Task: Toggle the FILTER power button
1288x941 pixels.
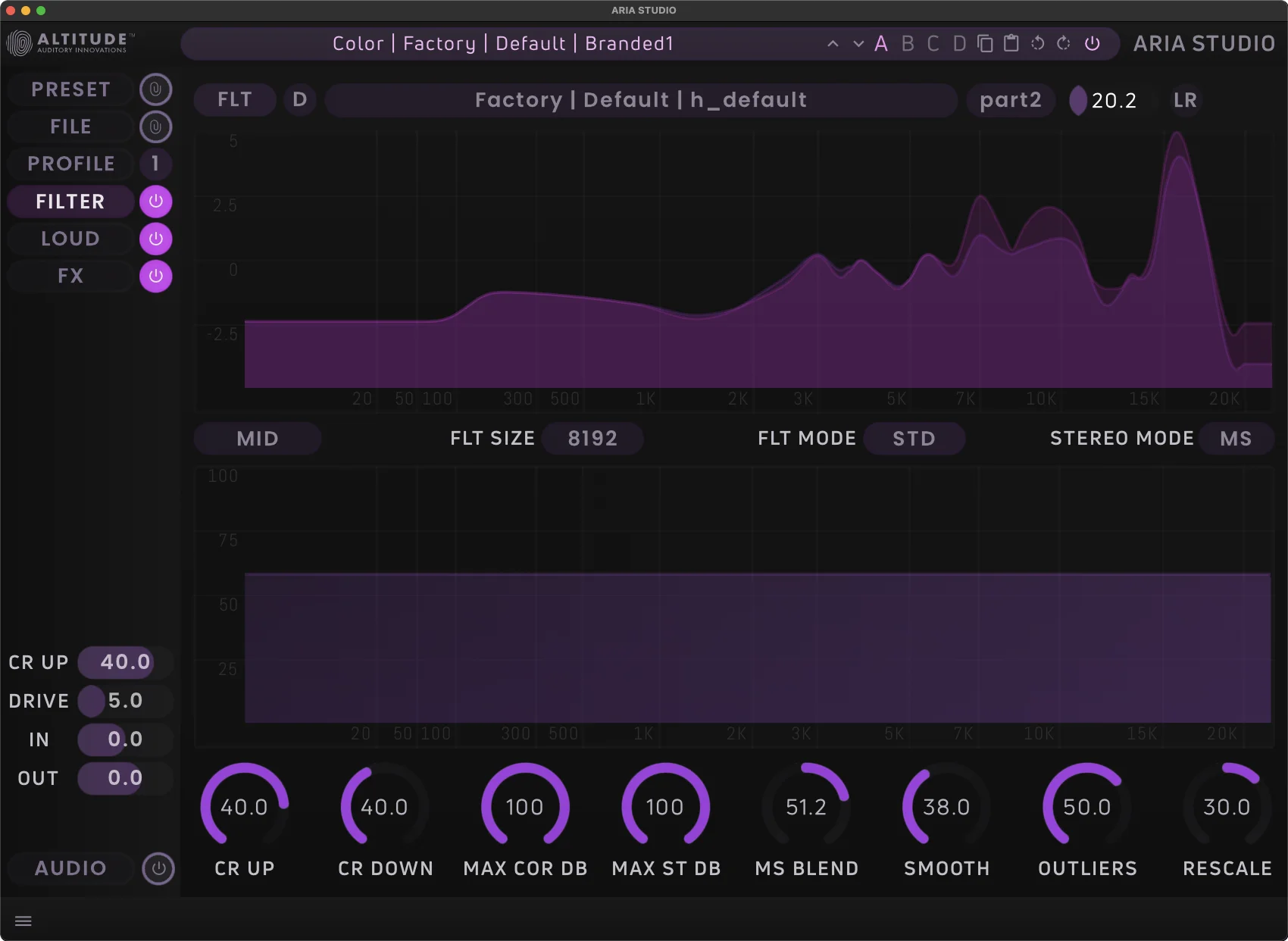Action: point(155,202)
